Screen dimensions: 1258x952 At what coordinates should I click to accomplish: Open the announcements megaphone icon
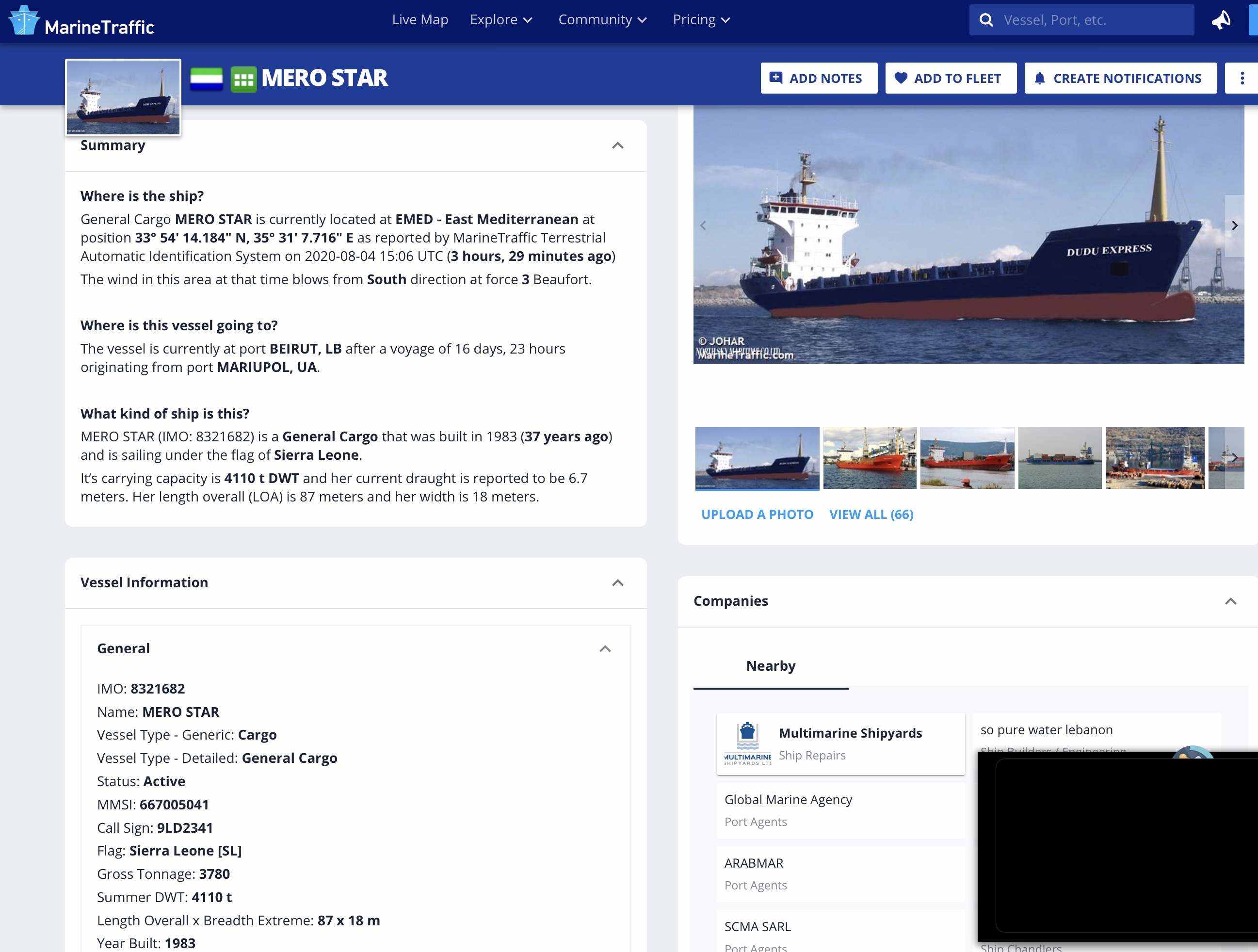[1221, 20]
